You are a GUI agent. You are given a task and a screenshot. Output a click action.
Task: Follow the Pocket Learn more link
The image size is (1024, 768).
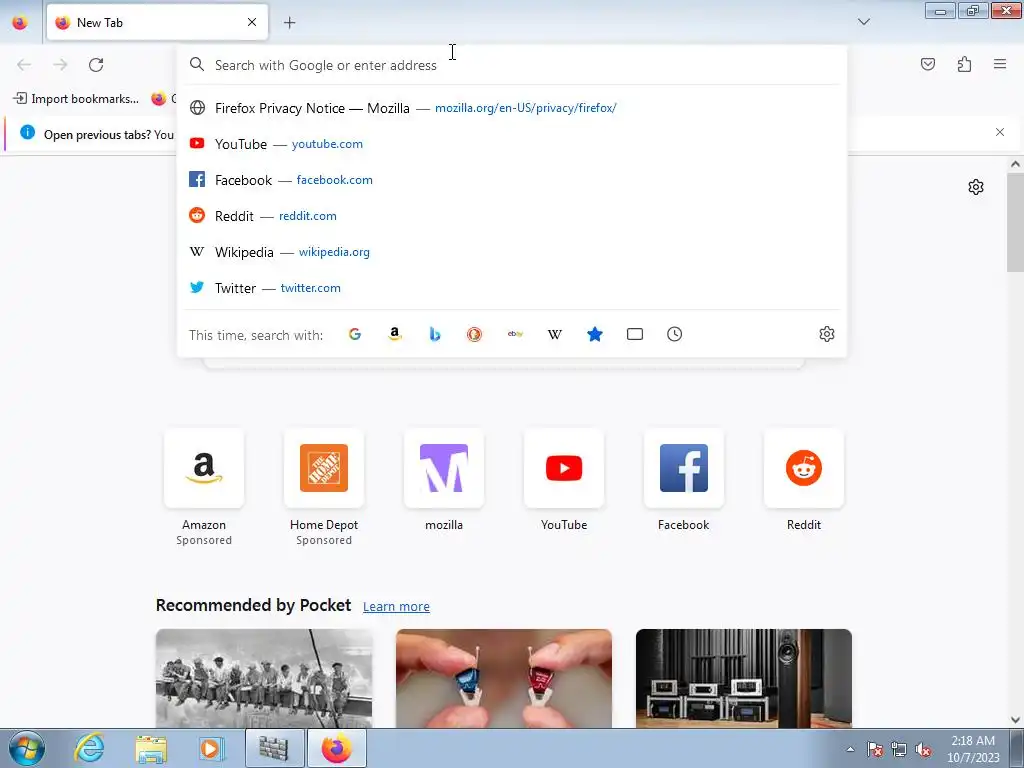click(396, 607)
